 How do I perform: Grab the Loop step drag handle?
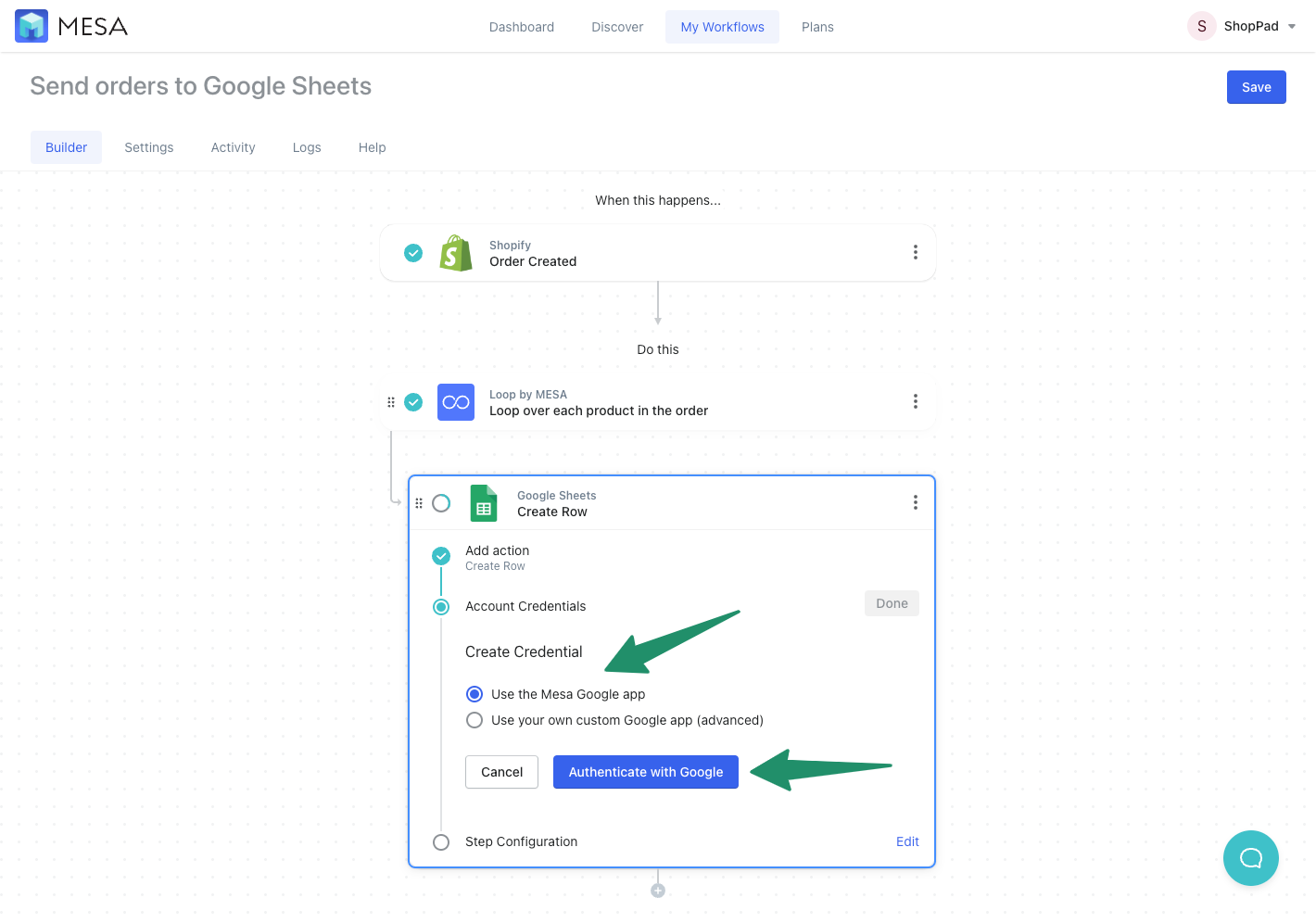coord(391,402)
